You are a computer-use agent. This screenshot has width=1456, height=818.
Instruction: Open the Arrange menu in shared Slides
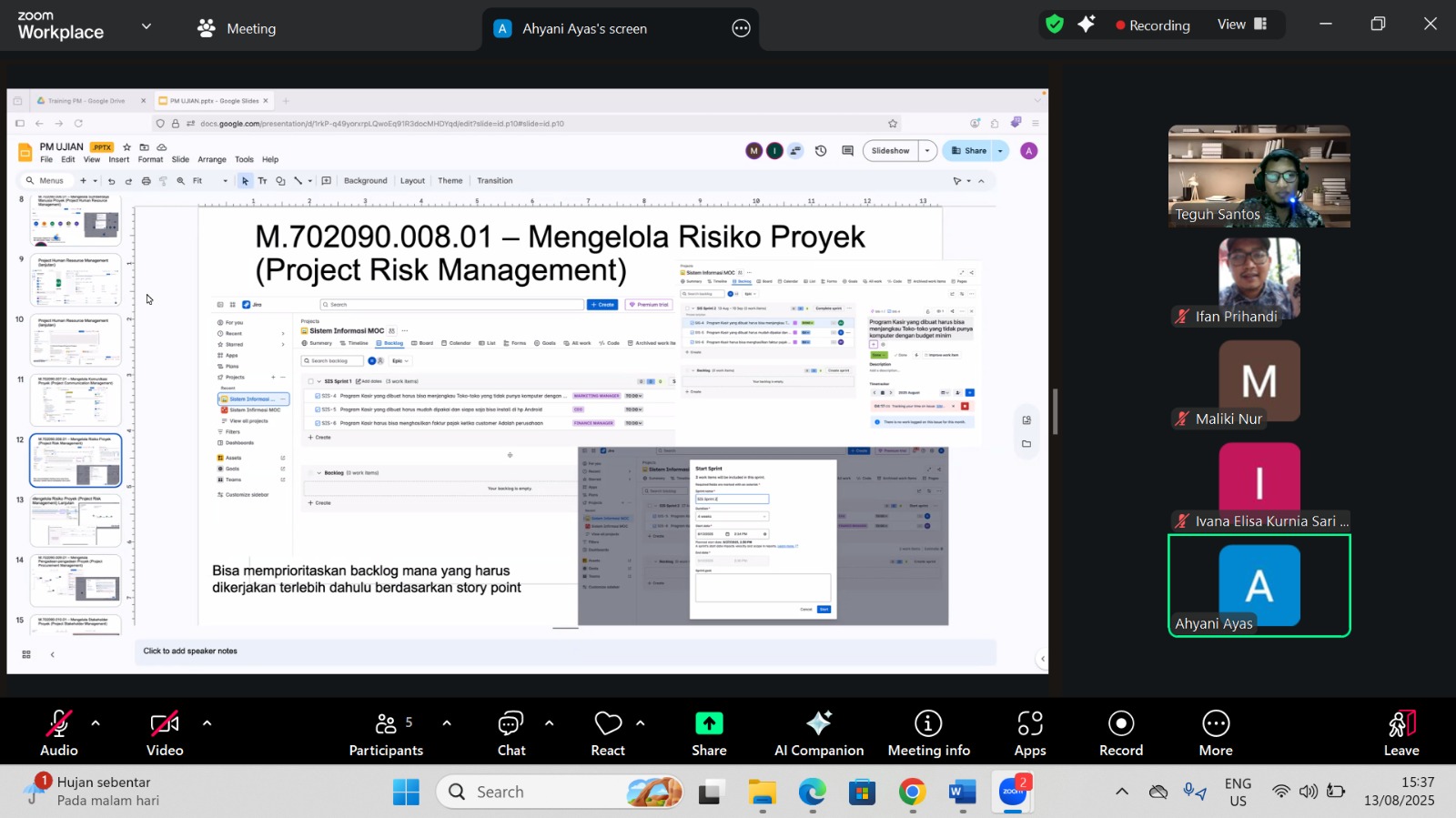(x=212, y=159)
